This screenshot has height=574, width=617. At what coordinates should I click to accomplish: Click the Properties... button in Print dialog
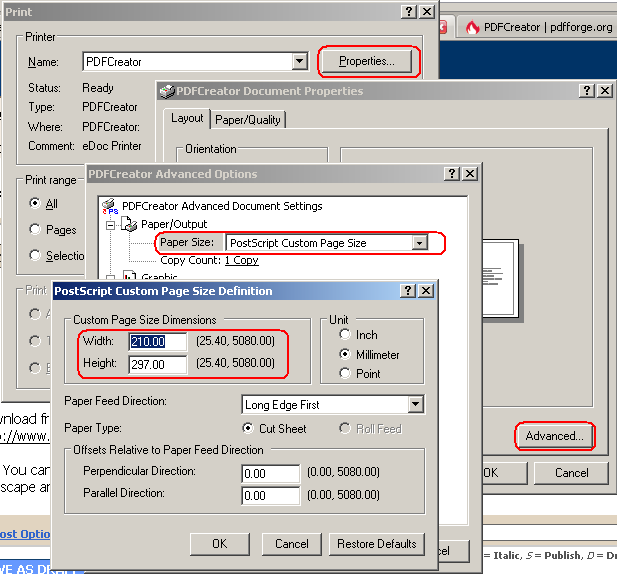[367, 61]
